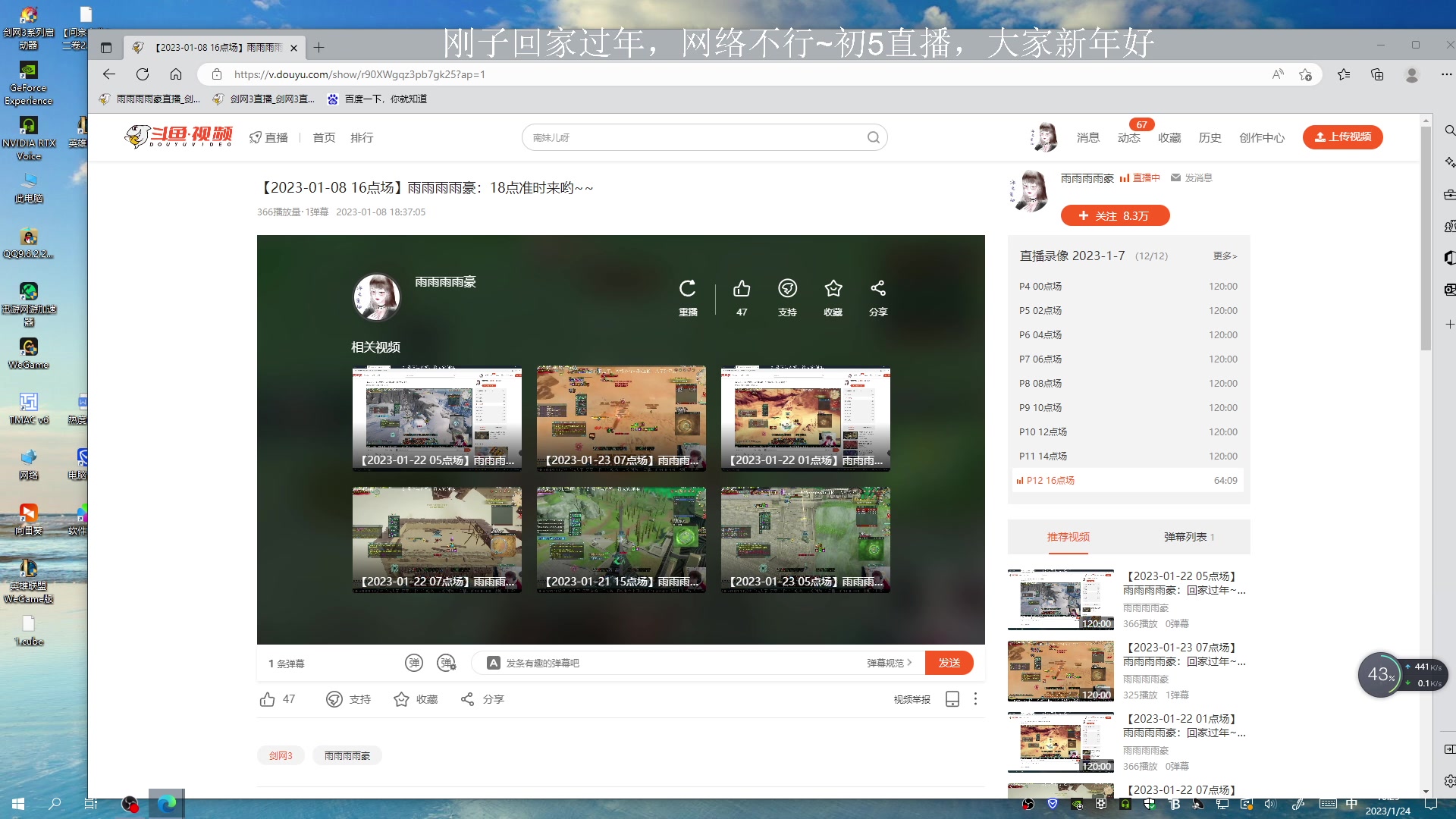Open related video 2023-01-22 05点场 thumbnail in player

point(437,419)
